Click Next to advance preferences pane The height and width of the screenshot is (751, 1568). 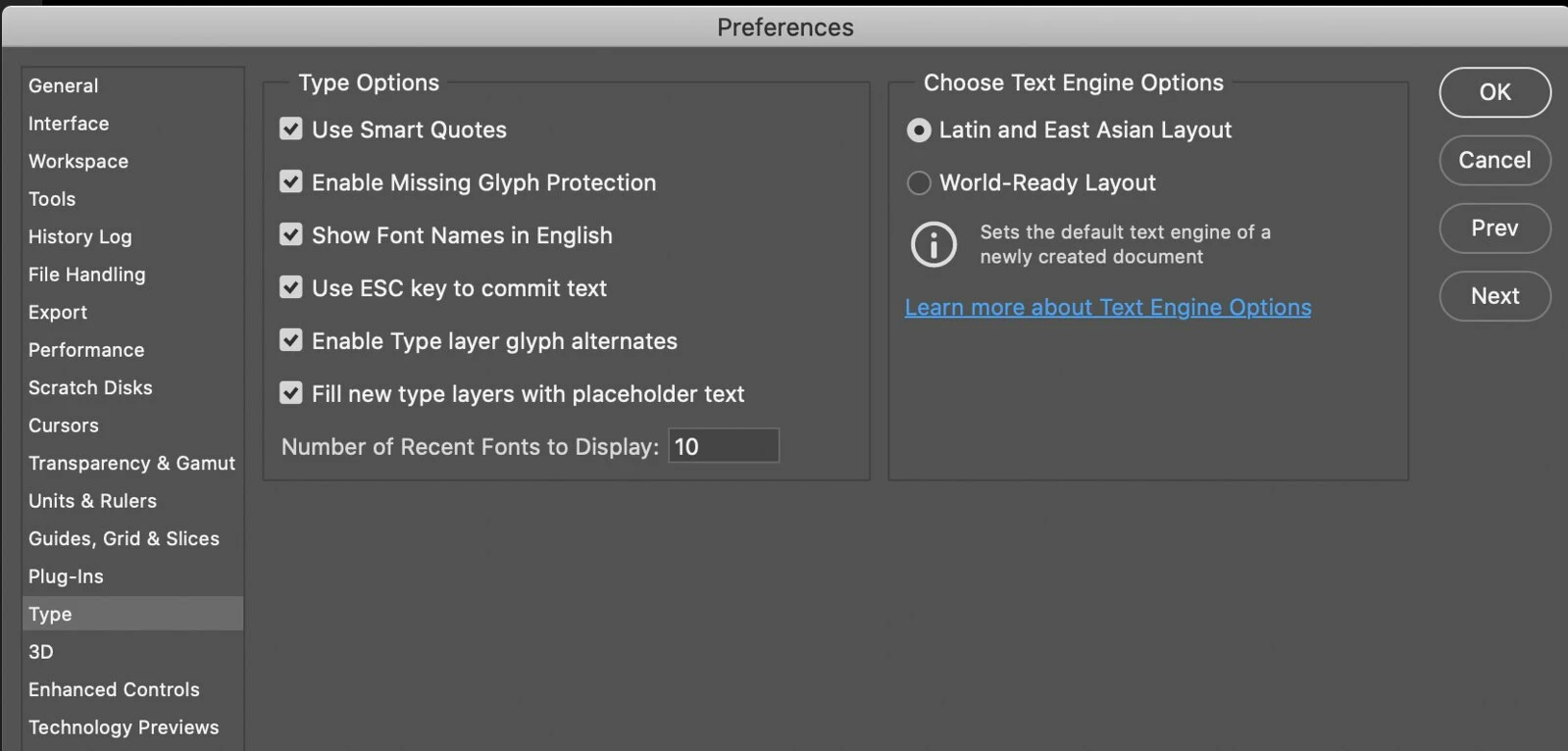(1493, 296)
